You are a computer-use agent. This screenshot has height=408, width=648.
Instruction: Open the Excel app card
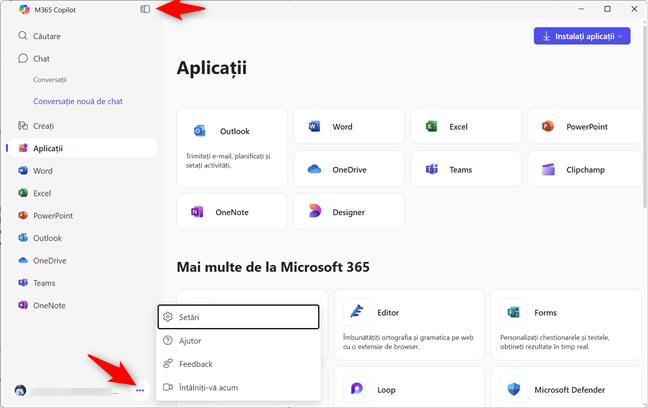point(466,126)
